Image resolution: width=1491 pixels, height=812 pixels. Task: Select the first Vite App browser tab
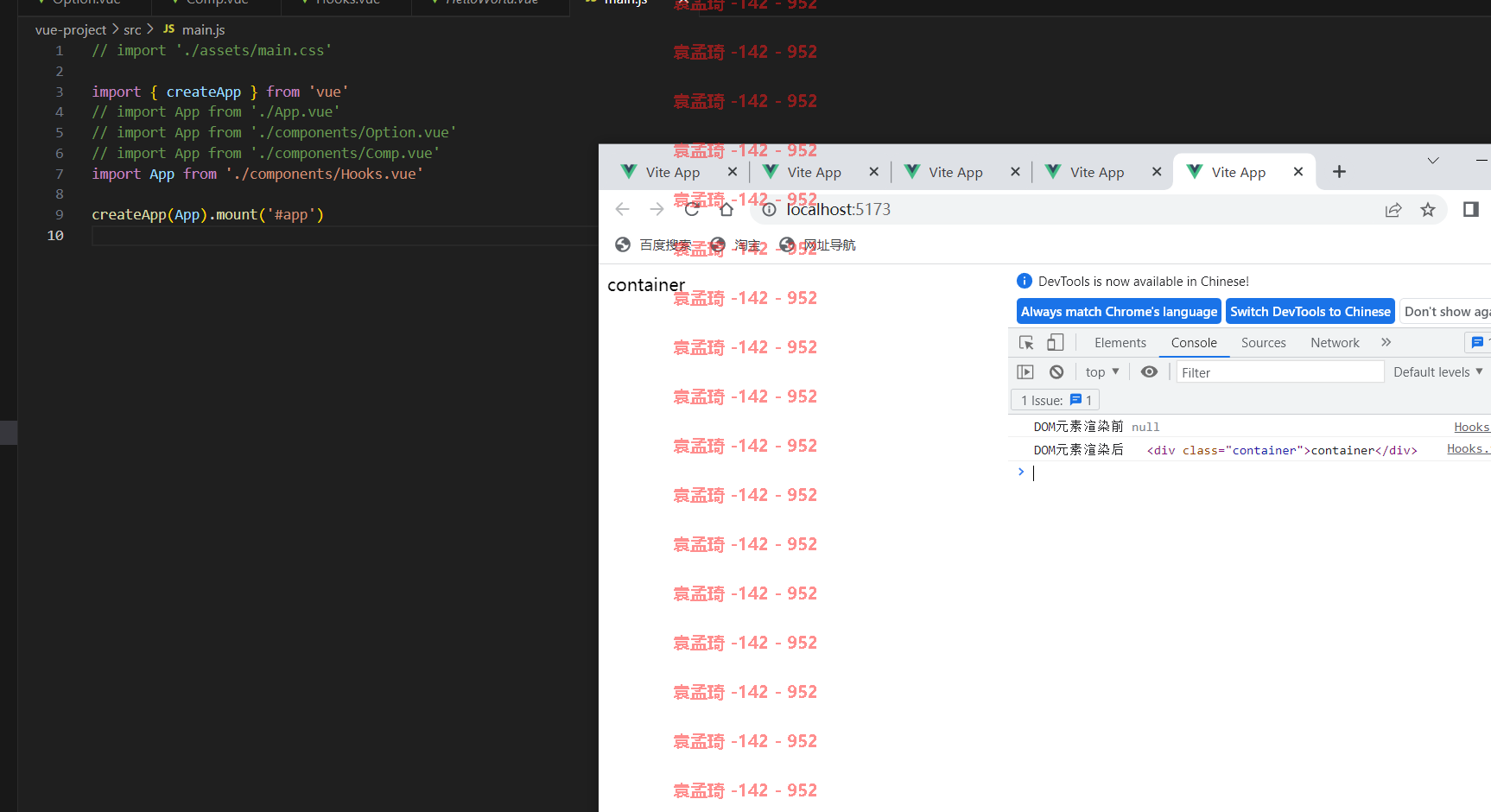673,172
